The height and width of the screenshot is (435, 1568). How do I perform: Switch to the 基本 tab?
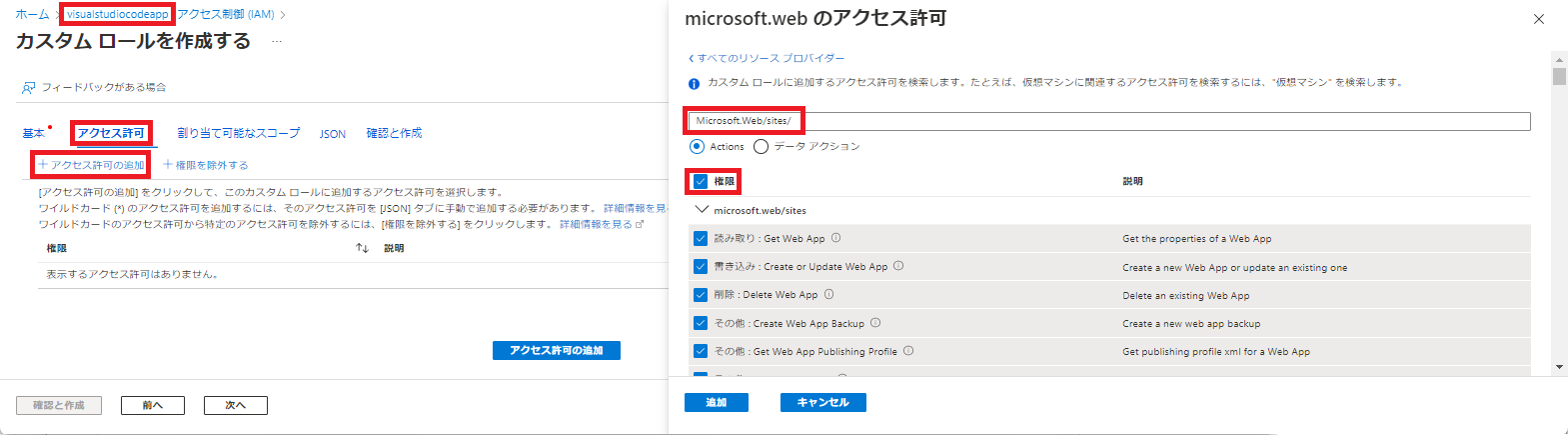pos(33,133)
